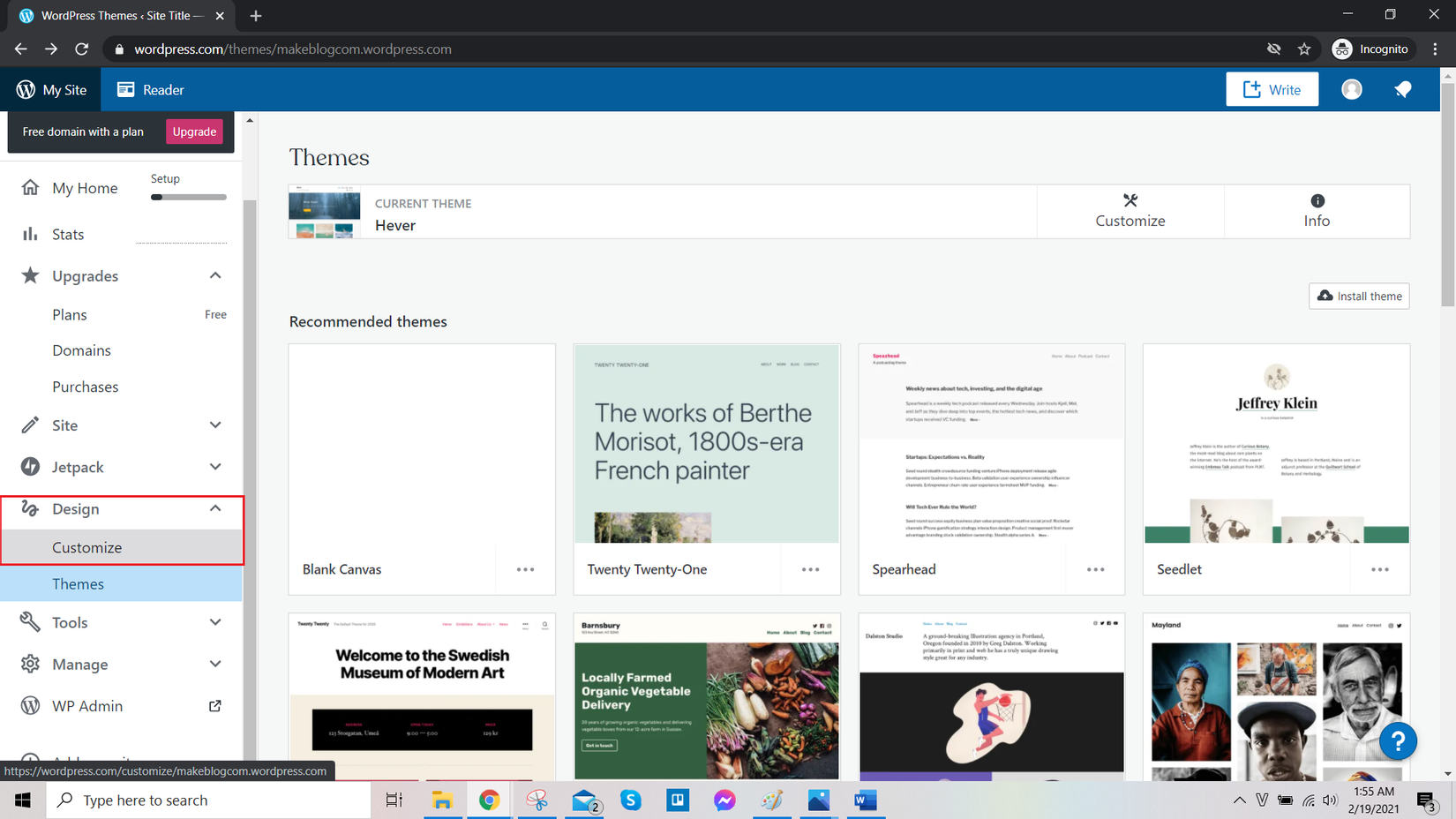This screenshot has width=1456, height=819.
Task: Go to My Home in sidebar
Action: click(x=85, y=188)
